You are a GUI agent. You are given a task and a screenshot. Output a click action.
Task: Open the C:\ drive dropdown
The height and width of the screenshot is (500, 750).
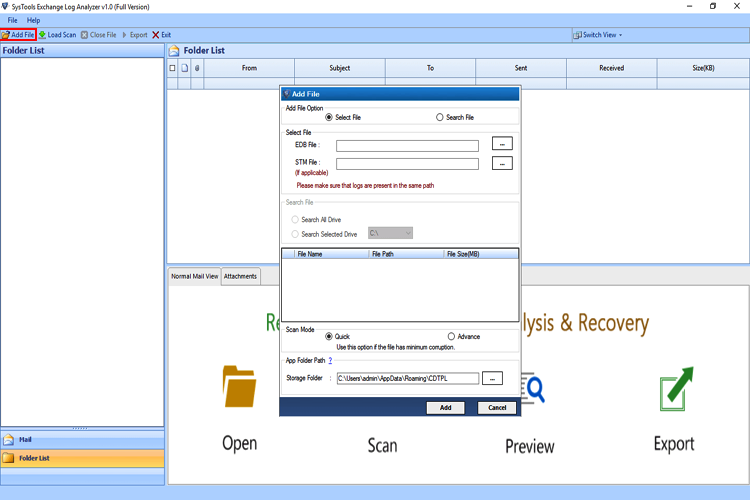(x=390, y=233)
